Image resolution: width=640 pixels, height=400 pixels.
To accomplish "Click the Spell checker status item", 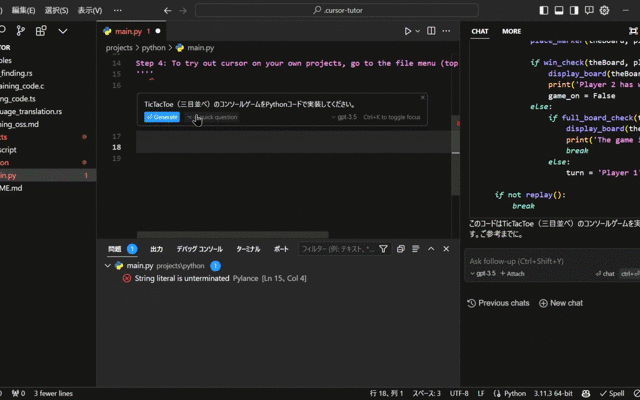I will (612, 394).
